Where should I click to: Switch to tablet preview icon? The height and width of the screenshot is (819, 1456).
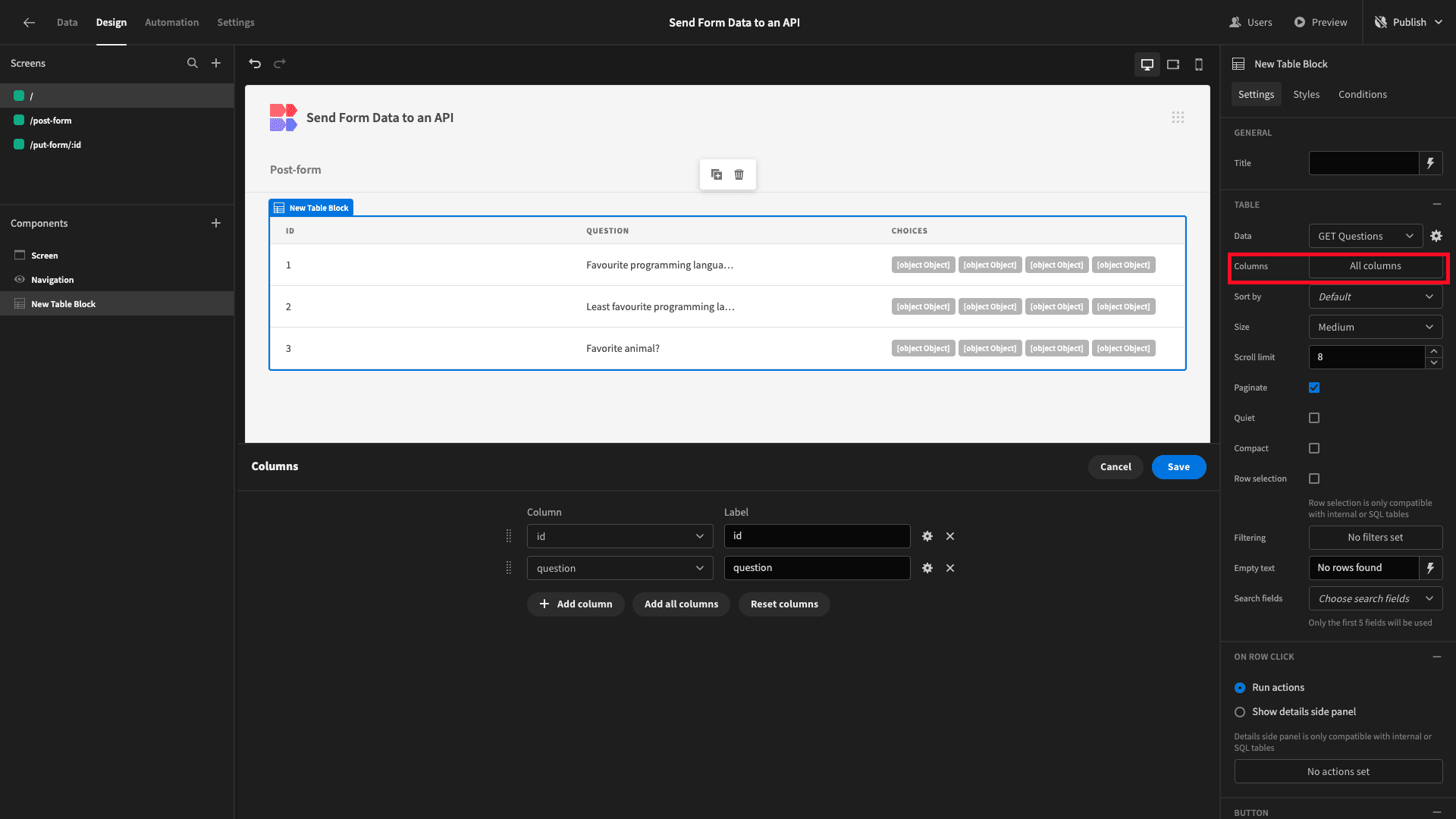(x=1173, y=64)
